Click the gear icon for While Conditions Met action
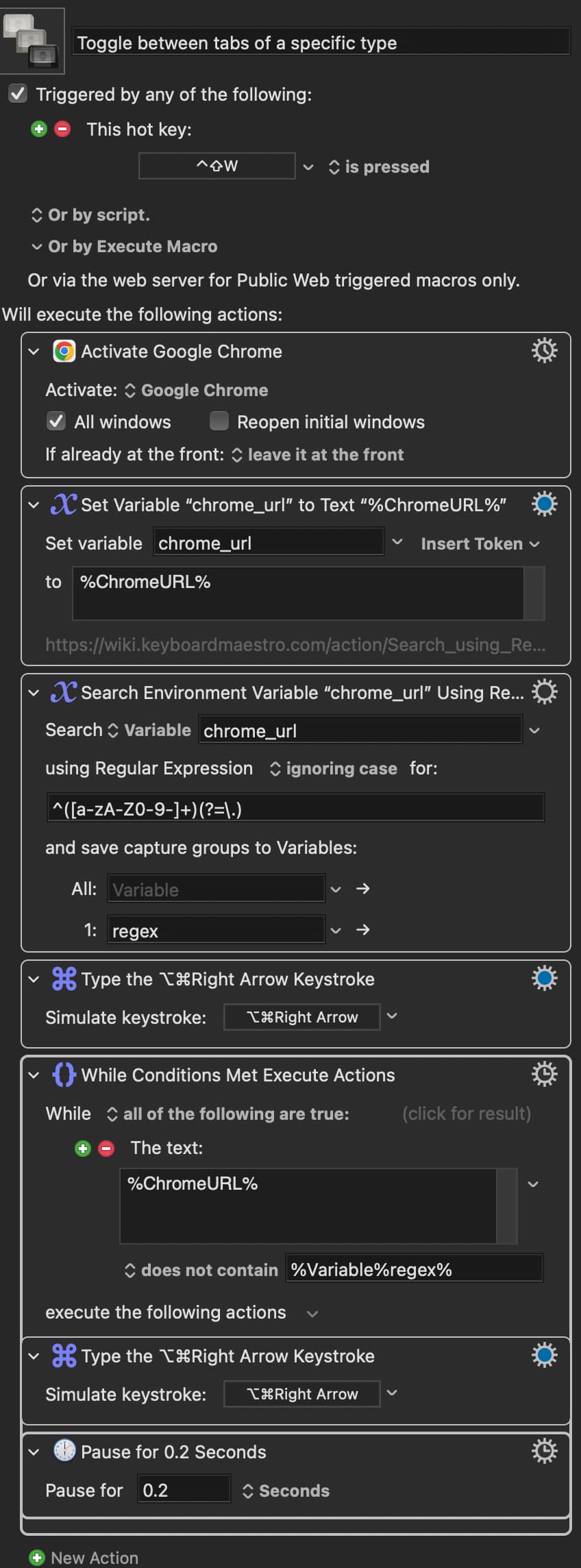 click(x=544, y=1074)
